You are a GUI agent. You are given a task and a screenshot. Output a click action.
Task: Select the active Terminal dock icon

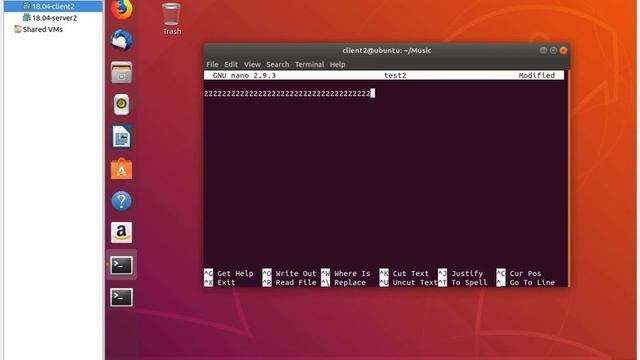[122, 265]
